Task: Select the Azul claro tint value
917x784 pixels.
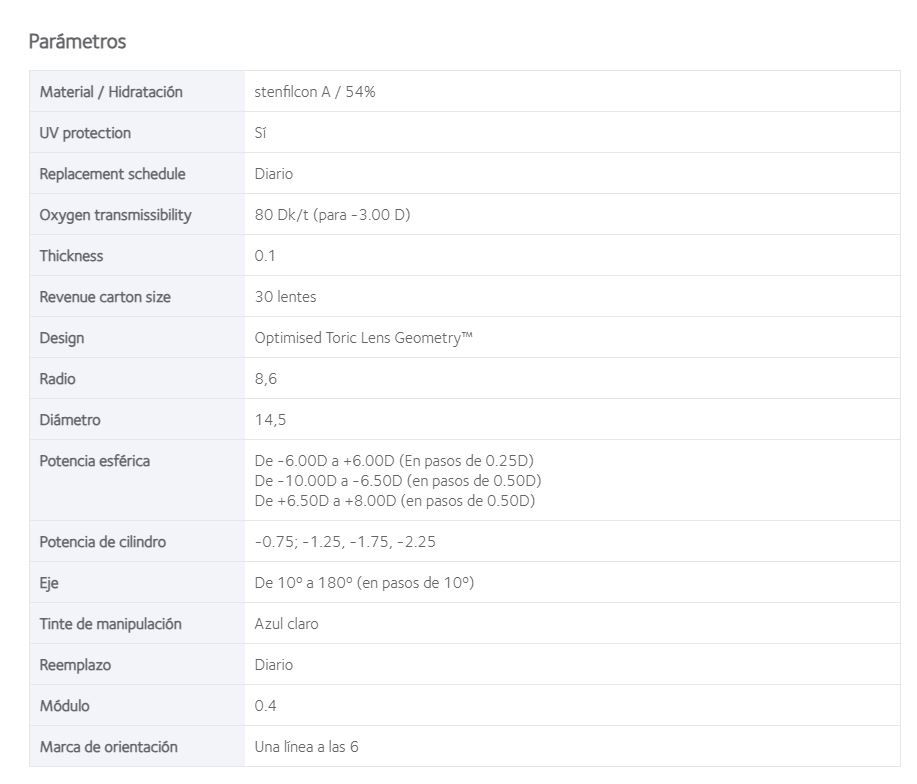Action: coord(286,624)
